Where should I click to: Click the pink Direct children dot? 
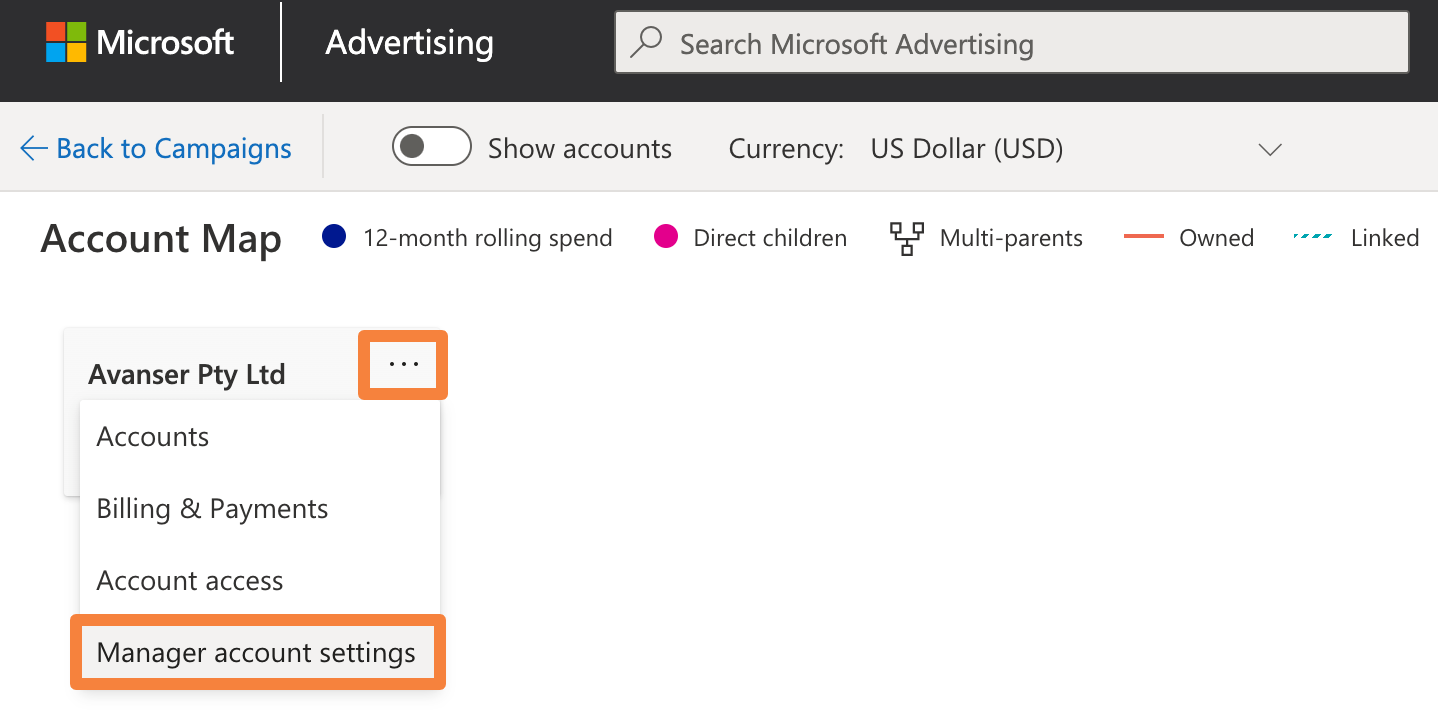pos(665,238)
